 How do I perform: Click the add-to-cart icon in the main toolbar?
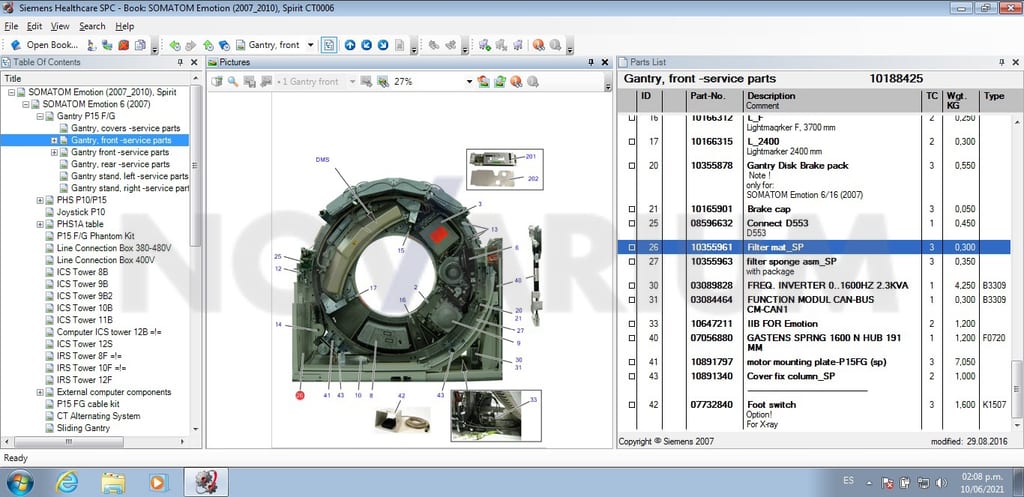tap(485, 45)
